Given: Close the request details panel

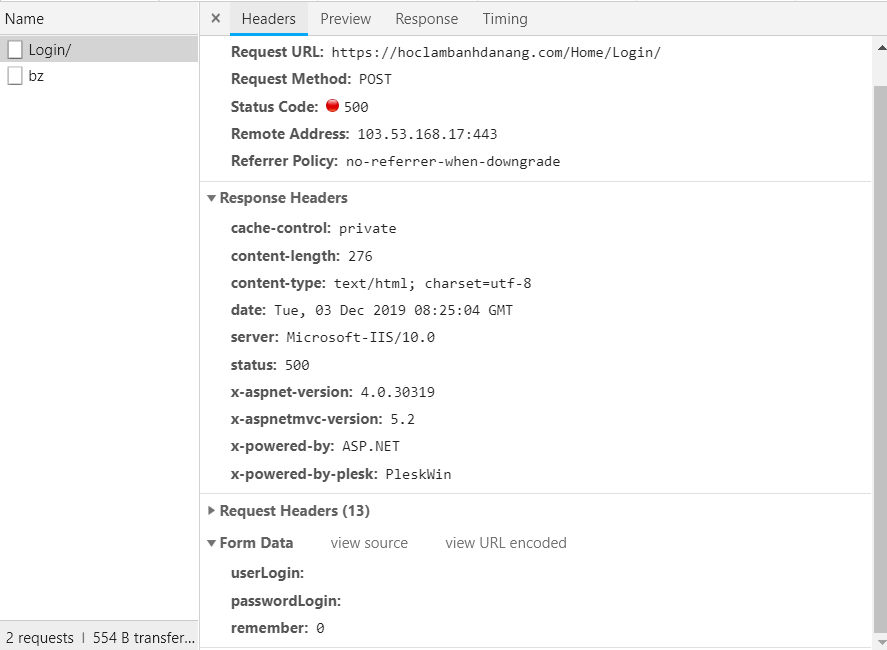Looking at the screenshot, I should [x=216, y=18].
